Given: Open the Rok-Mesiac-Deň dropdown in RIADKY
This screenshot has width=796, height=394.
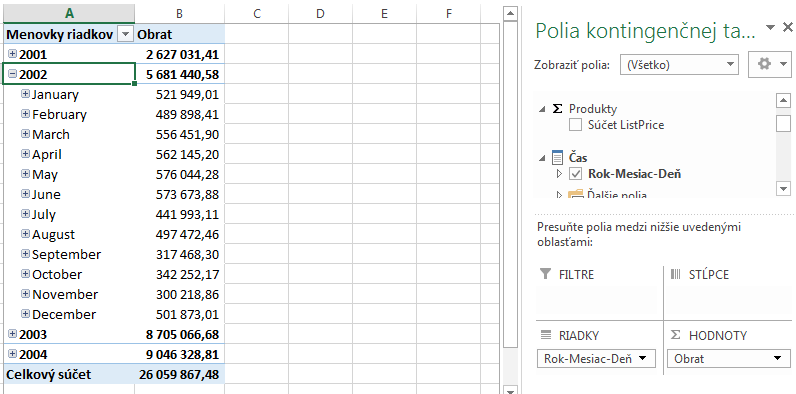Looking at the screenshot, I should (x=596, y=358).
